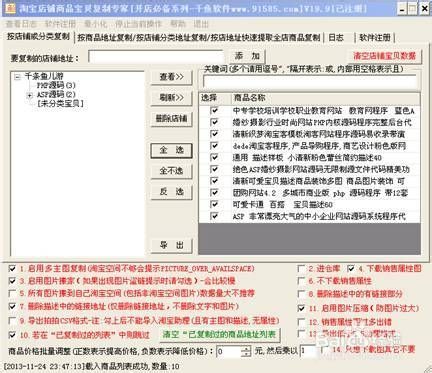Click the 添加 button
This screenshot has width=432, height=373.
(247, 56)
